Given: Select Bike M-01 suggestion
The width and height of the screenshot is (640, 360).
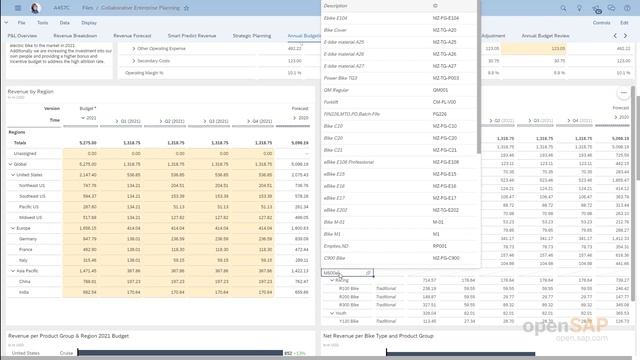Looking at the screenshot, I should point(399,222).
